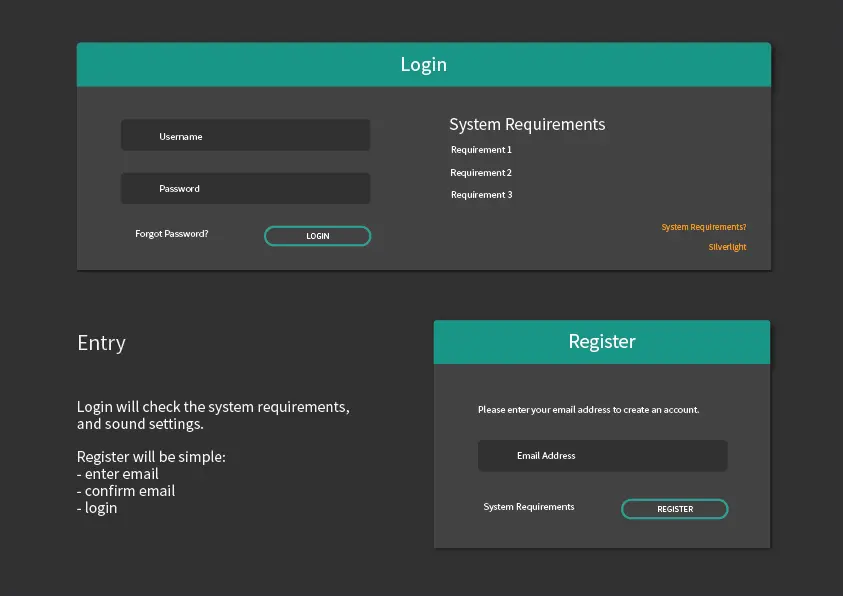Follow the Silverlight link
The width and height of the screenshot is (843, 596).
click(727, 247)
